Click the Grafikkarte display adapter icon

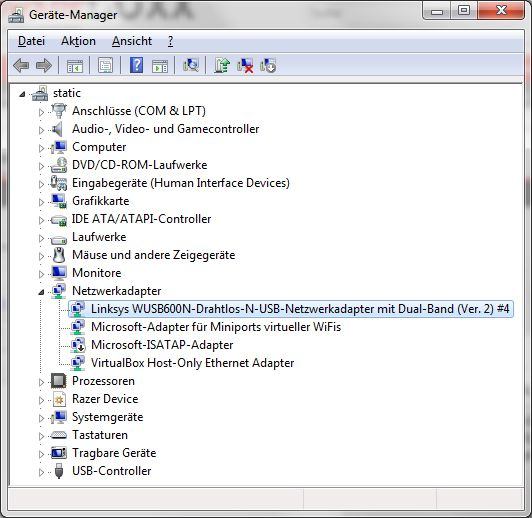coord(59,201)
